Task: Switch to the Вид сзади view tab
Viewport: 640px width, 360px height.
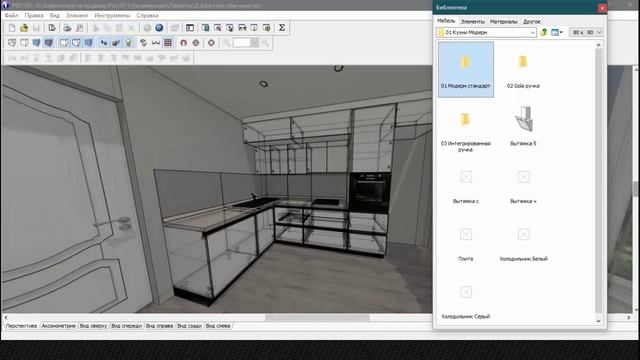Action: pyautogui.click(x=189, y=326)
